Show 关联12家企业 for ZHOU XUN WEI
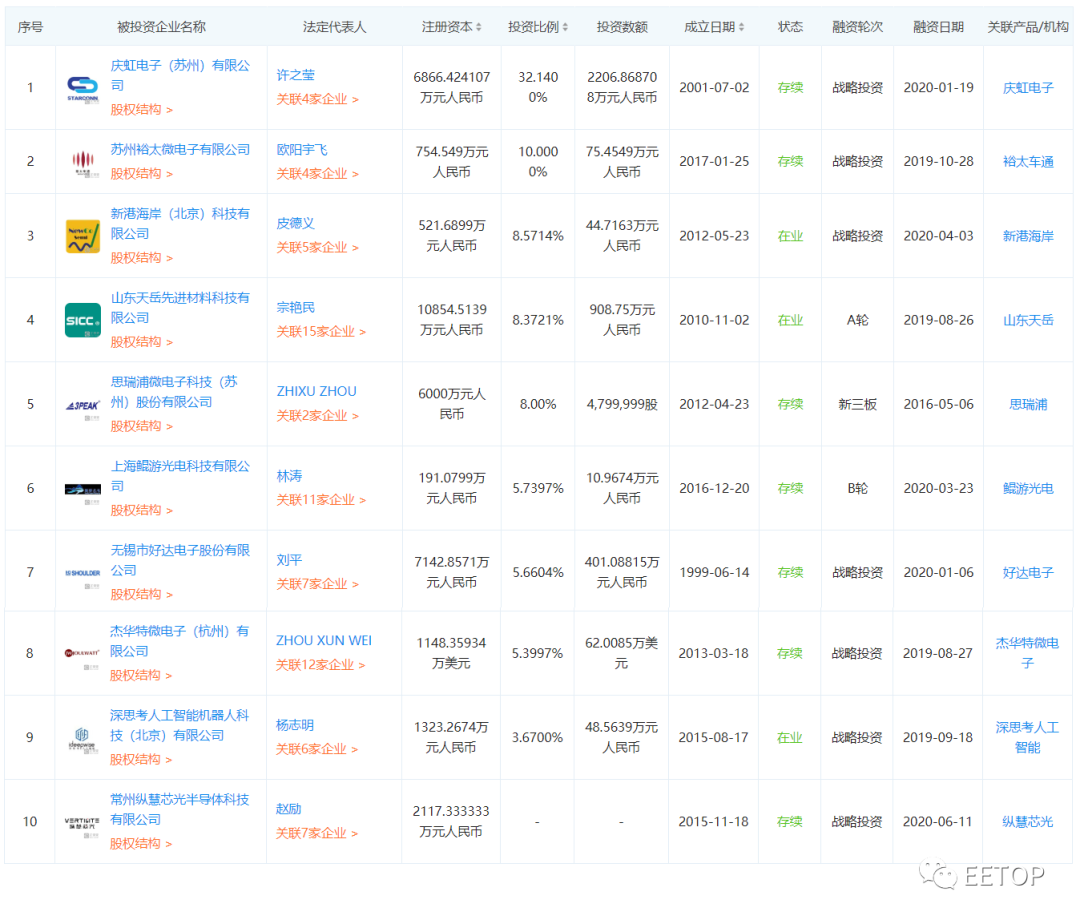The image size is (1080, 920). pos(320,665)
